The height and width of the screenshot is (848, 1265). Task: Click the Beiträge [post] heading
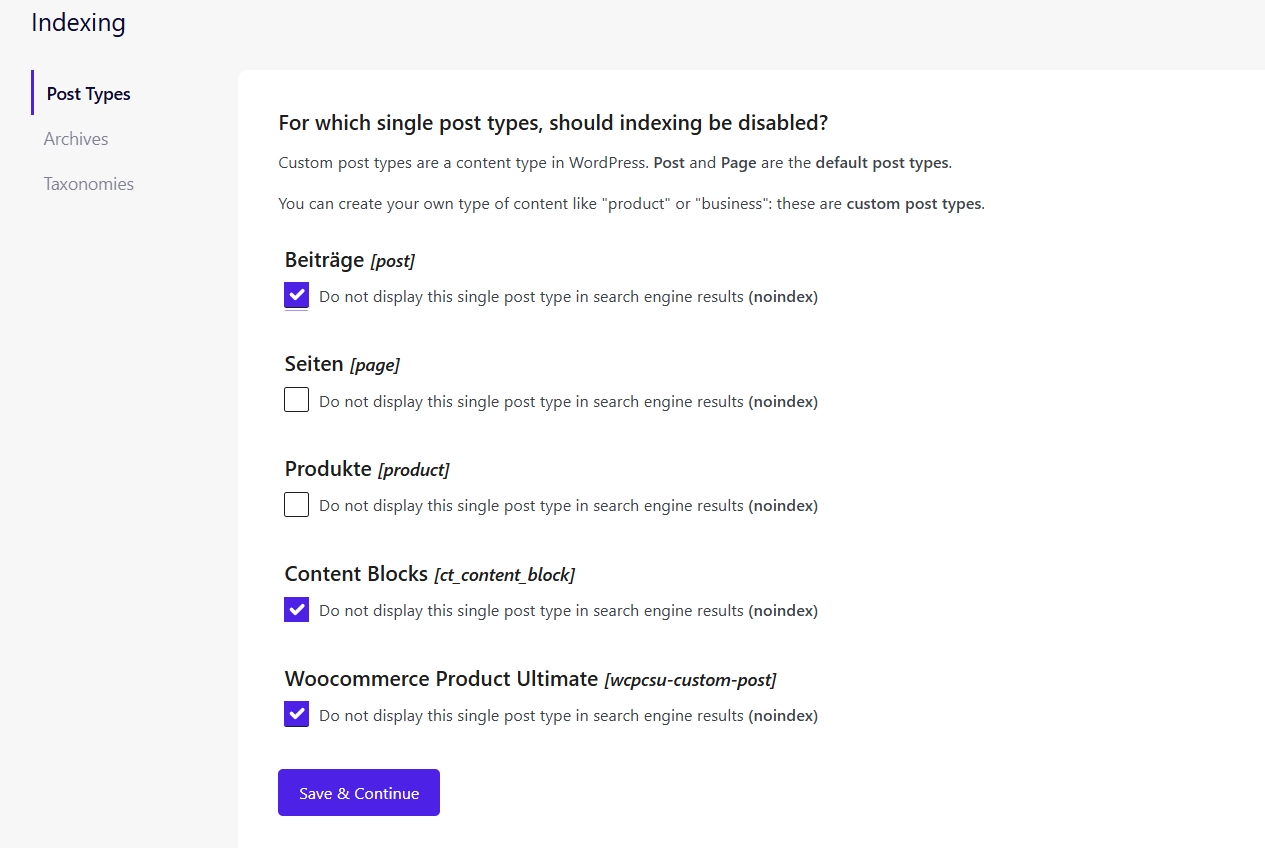coord(349,260)
